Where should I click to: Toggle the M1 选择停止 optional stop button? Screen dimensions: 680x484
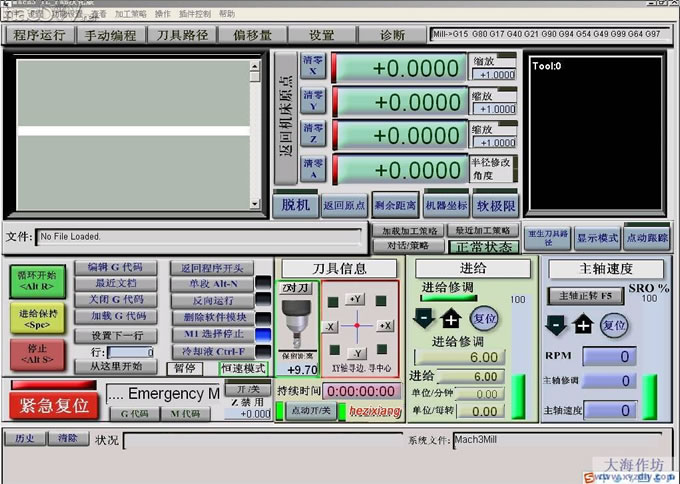point(211,334)
